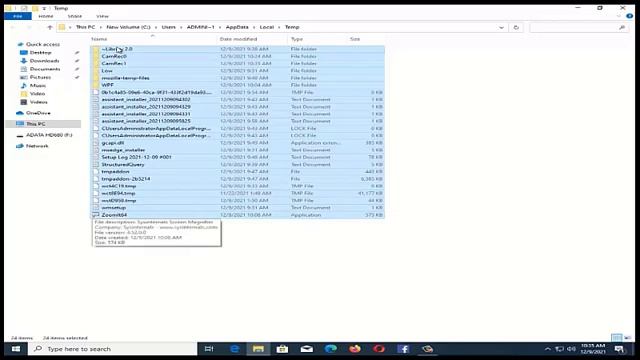Click the StructuredQuery document icon
Screen dimensions: 640x360
[96, 164]
